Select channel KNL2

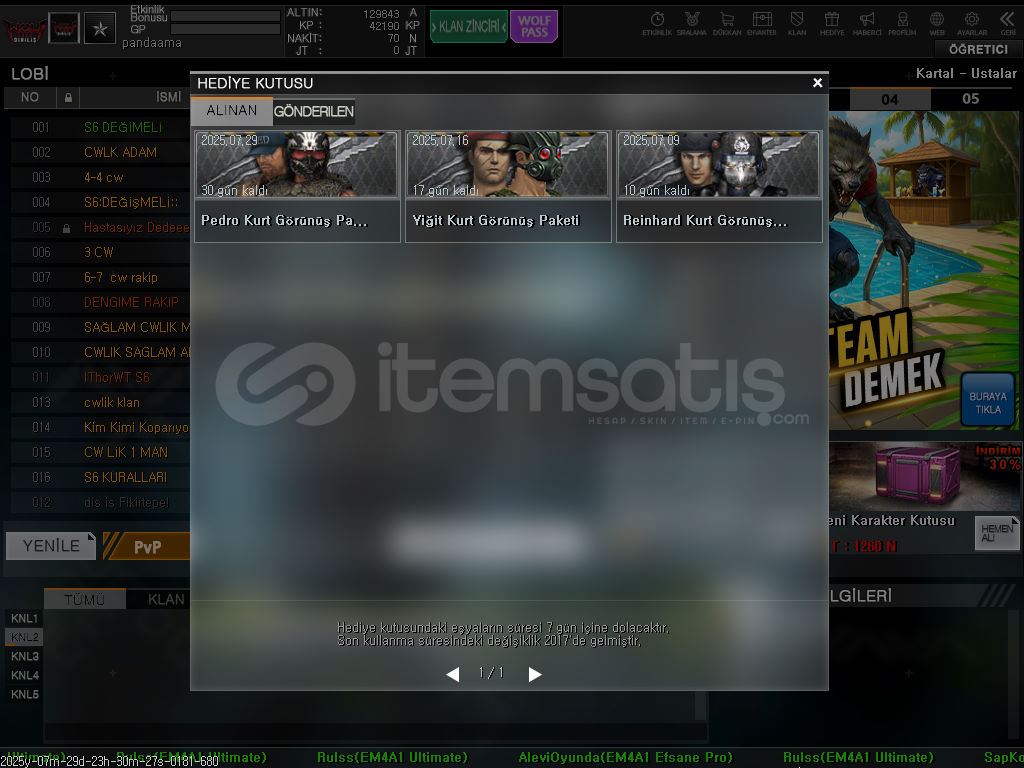click(x=24, y=637)
